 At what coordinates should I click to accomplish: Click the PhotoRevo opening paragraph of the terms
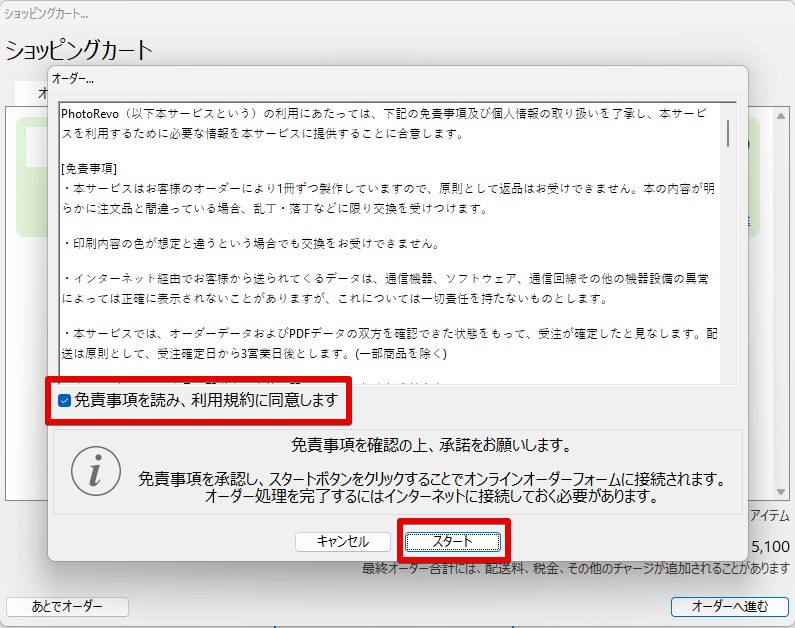[x=380, y=123]
